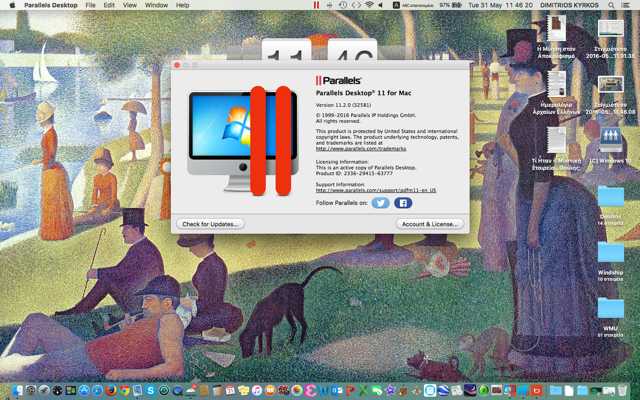Image resolution: width=640 pixels, height=400 pixels.
Task: Launch Finder from the Dock
Action: [18, 390]
